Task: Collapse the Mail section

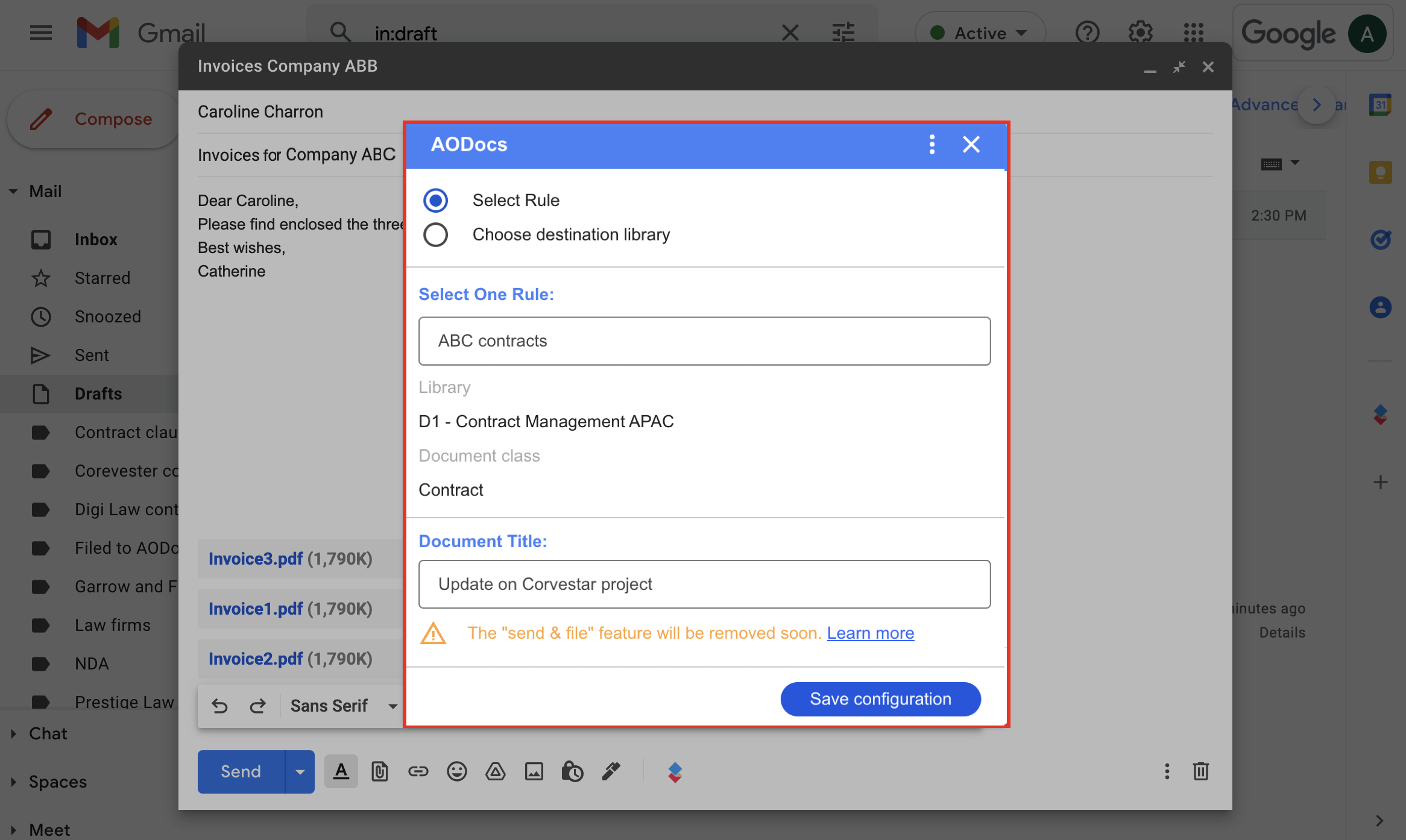Action: point(13,192)
